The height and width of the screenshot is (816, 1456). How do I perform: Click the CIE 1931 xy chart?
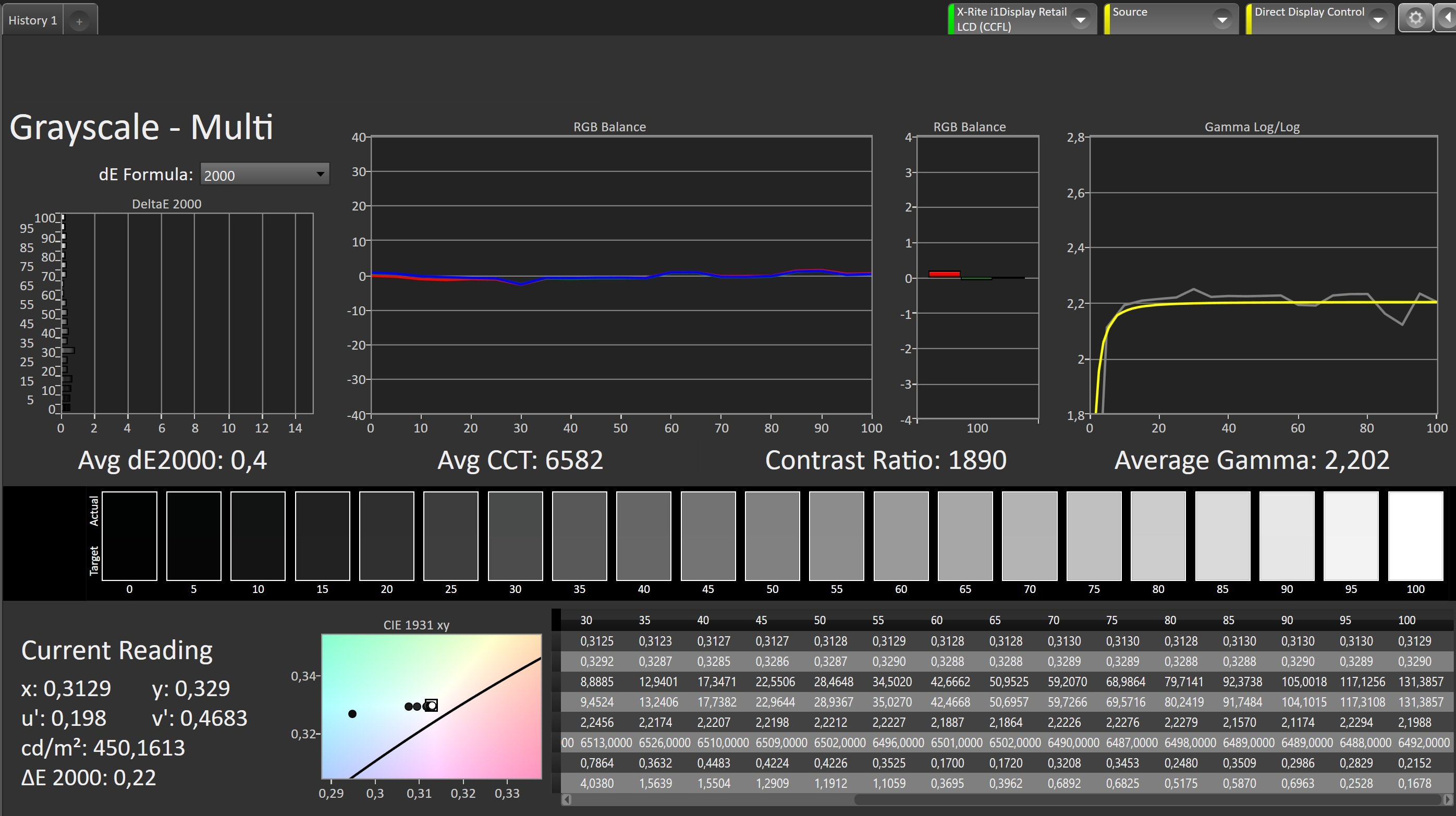(x=431, y=707)
